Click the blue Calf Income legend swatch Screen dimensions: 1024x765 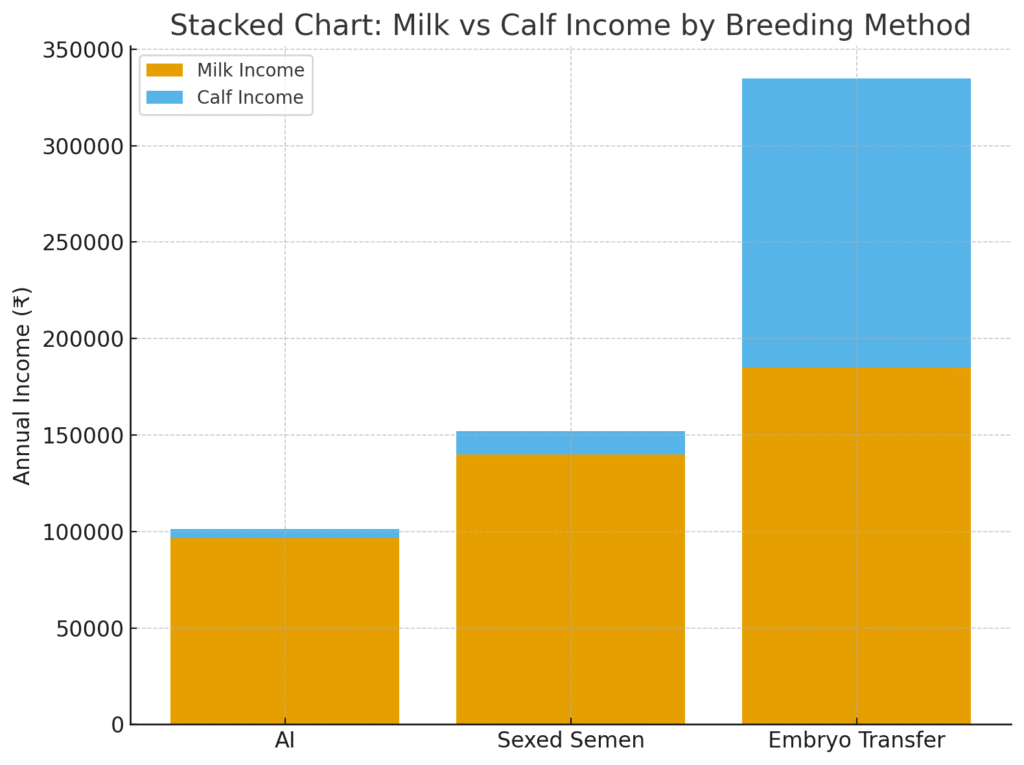pos(164,98)
